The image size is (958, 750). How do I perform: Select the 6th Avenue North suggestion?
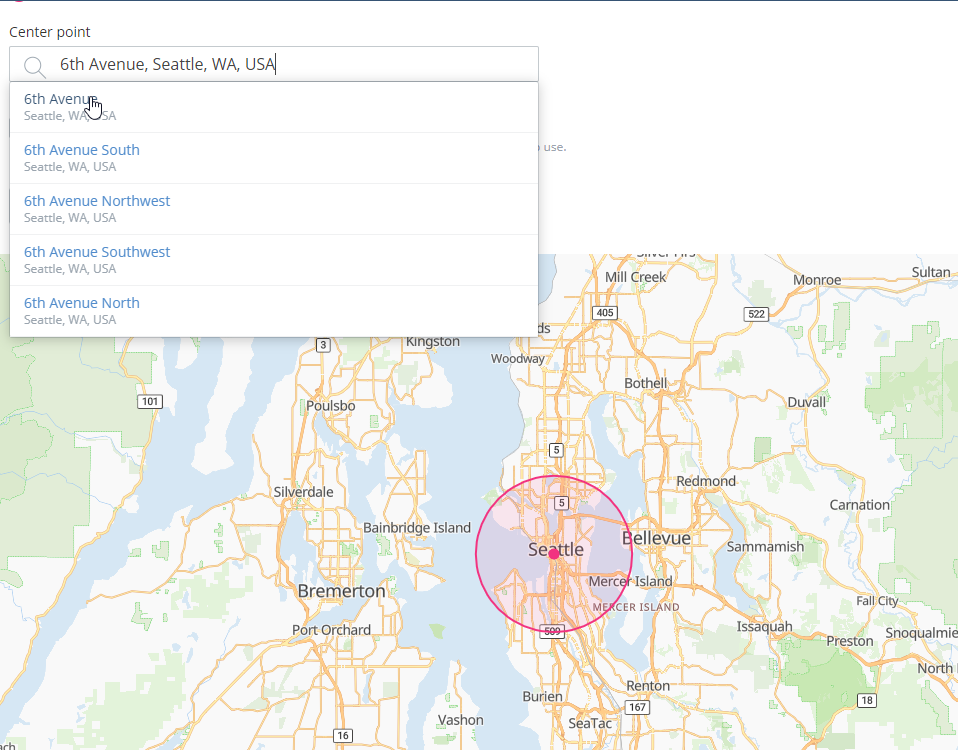[x=274, y=311]
